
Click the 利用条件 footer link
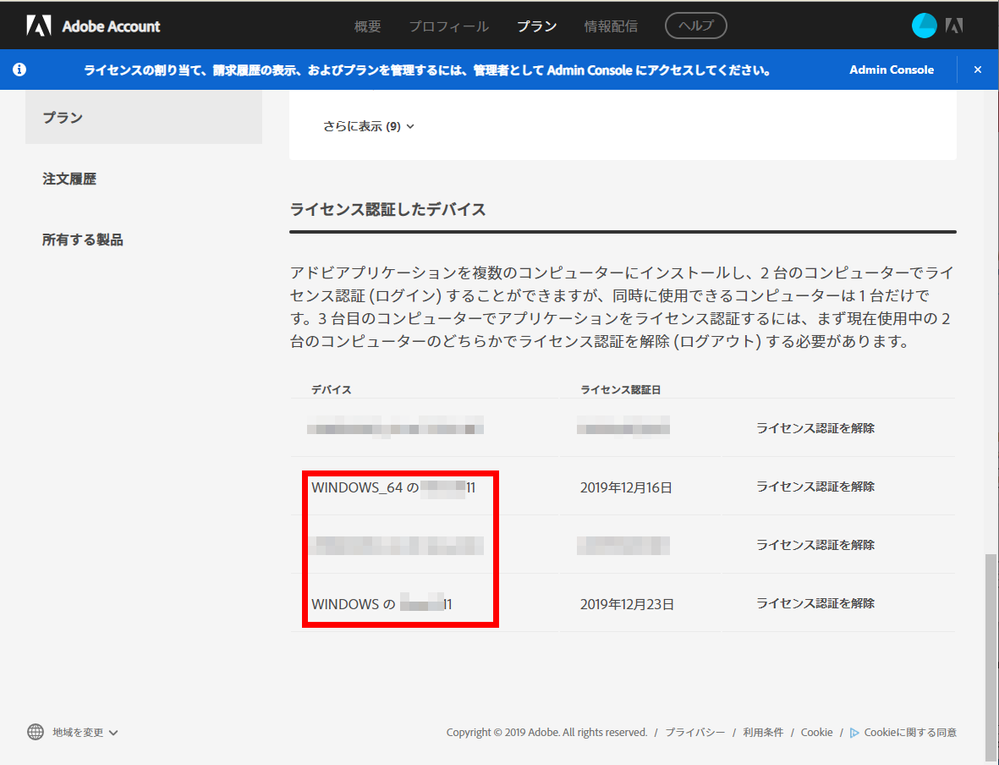(763, 733)
